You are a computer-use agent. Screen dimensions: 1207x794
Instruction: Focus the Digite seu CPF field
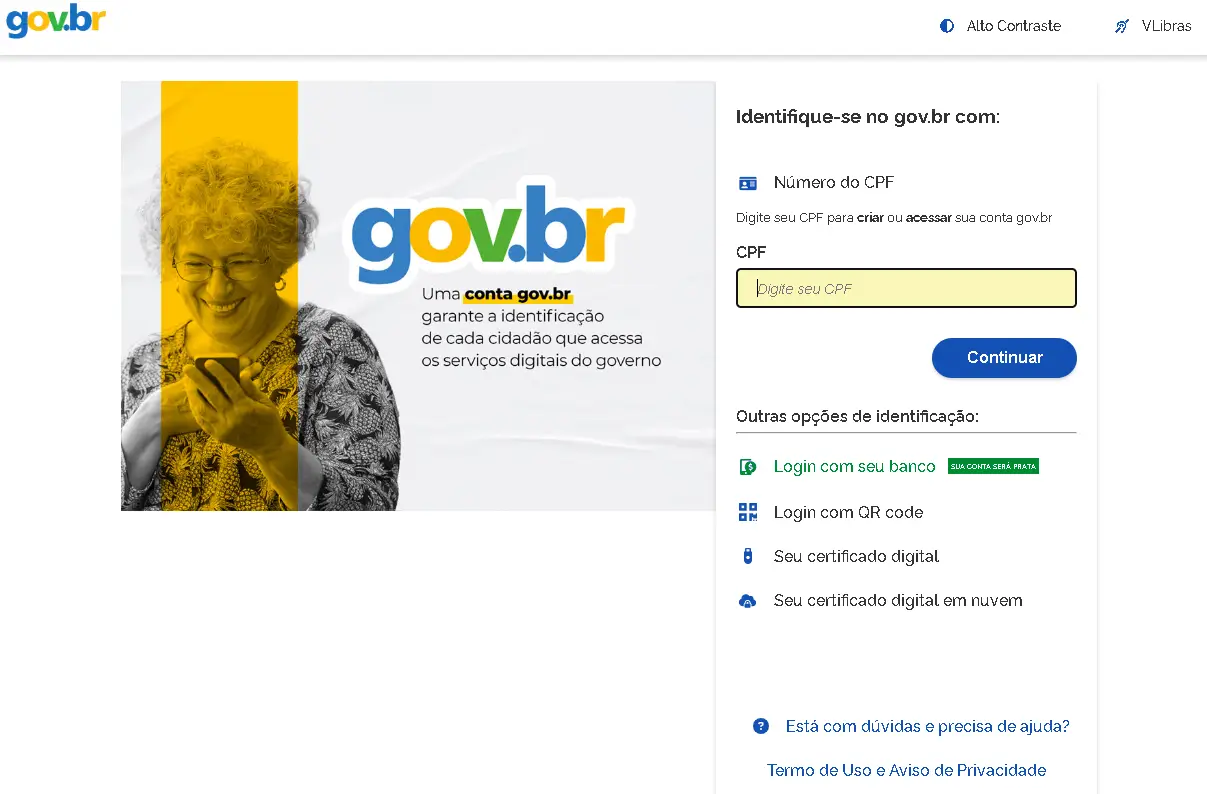tap(906, 288)
